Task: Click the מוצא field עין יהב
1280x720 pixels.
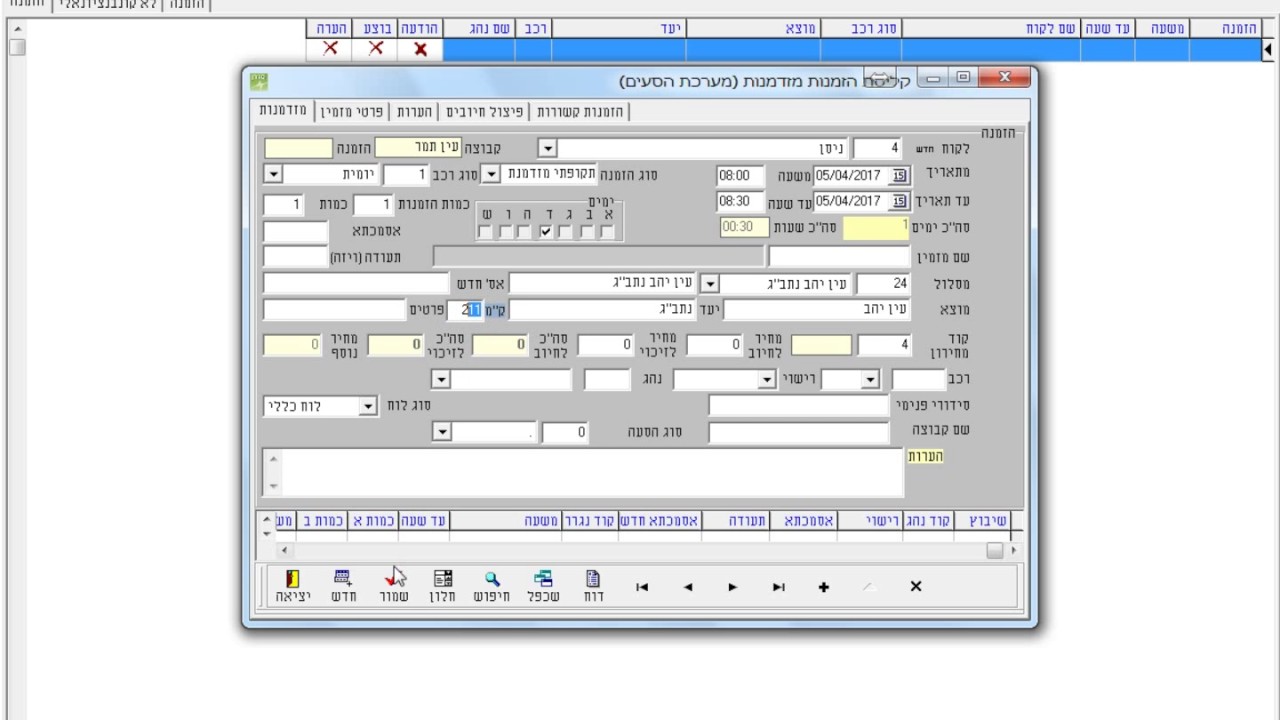Action: 816,311
